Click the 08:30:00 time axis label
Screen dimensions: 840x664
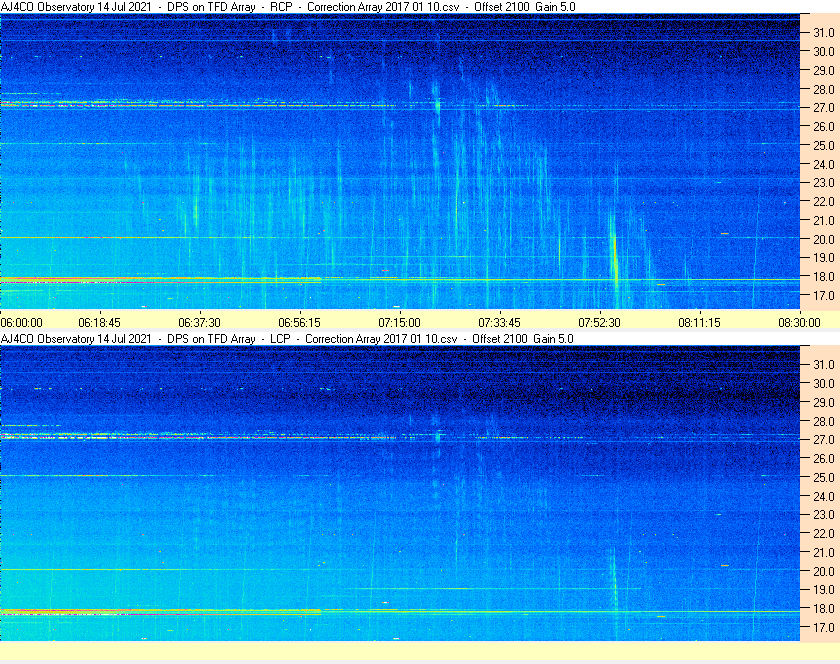(x=799, y=323)
